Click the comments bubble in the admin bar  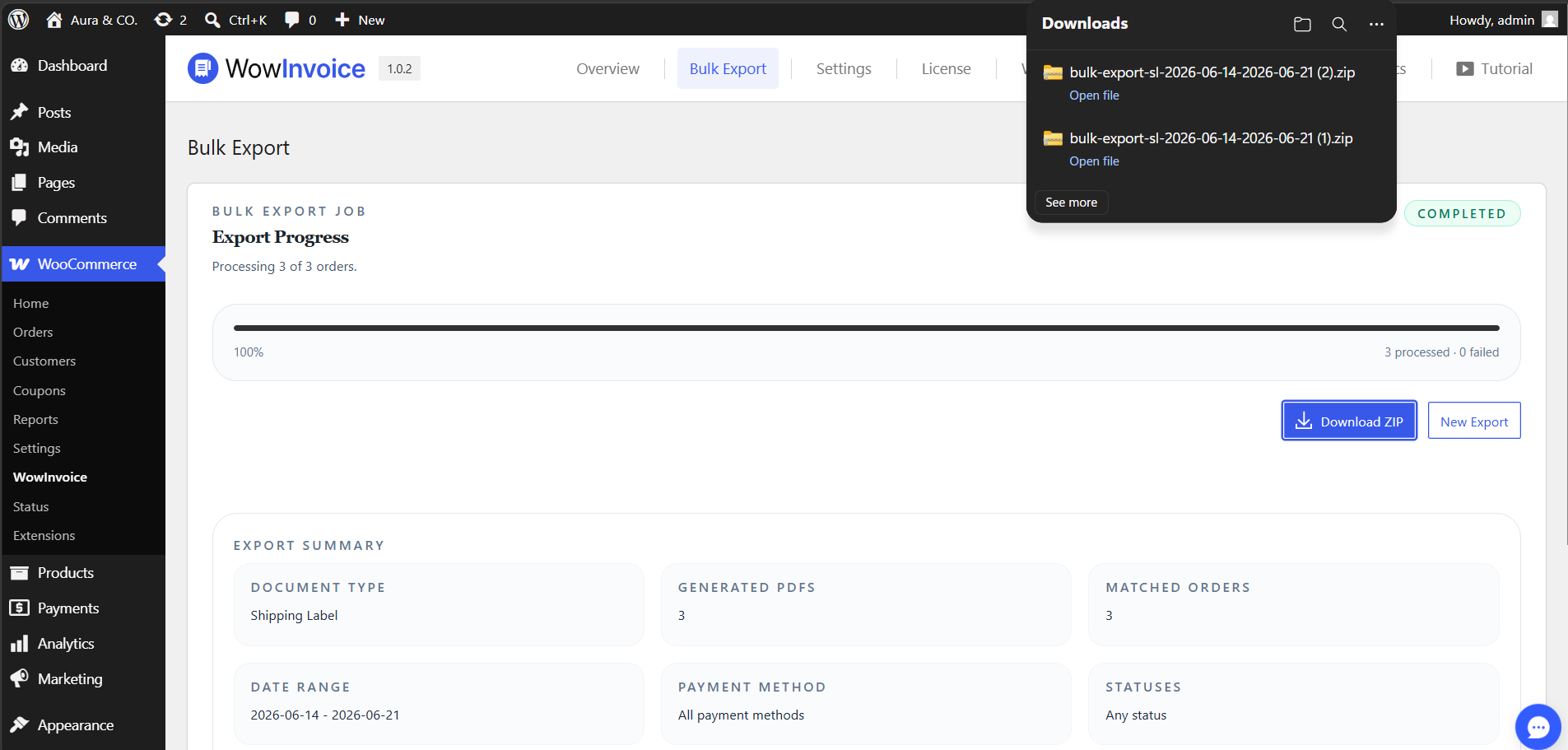click(291, 20)
